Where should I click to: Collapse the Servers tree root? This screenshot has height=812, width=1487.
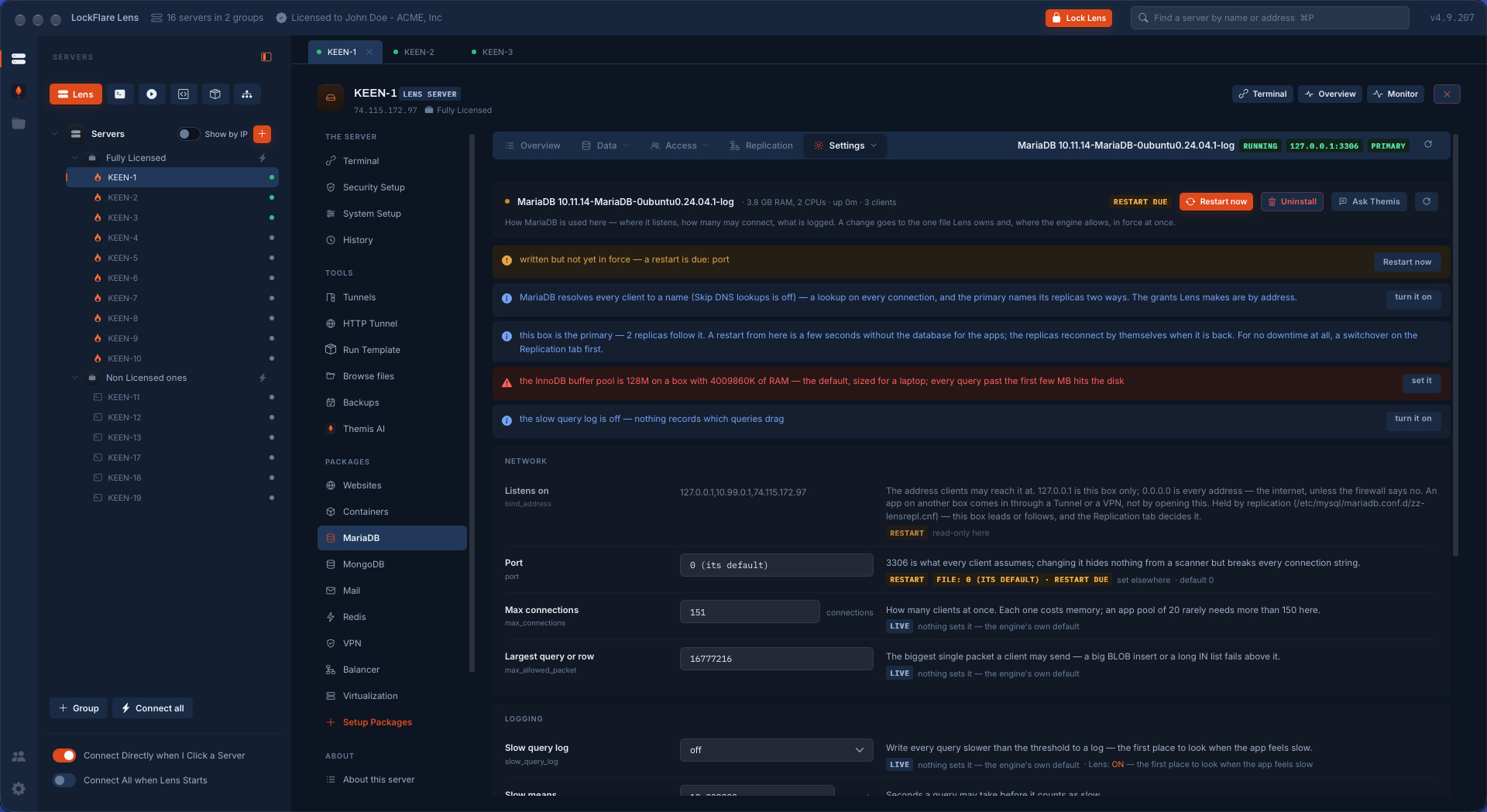coord(54,134)
